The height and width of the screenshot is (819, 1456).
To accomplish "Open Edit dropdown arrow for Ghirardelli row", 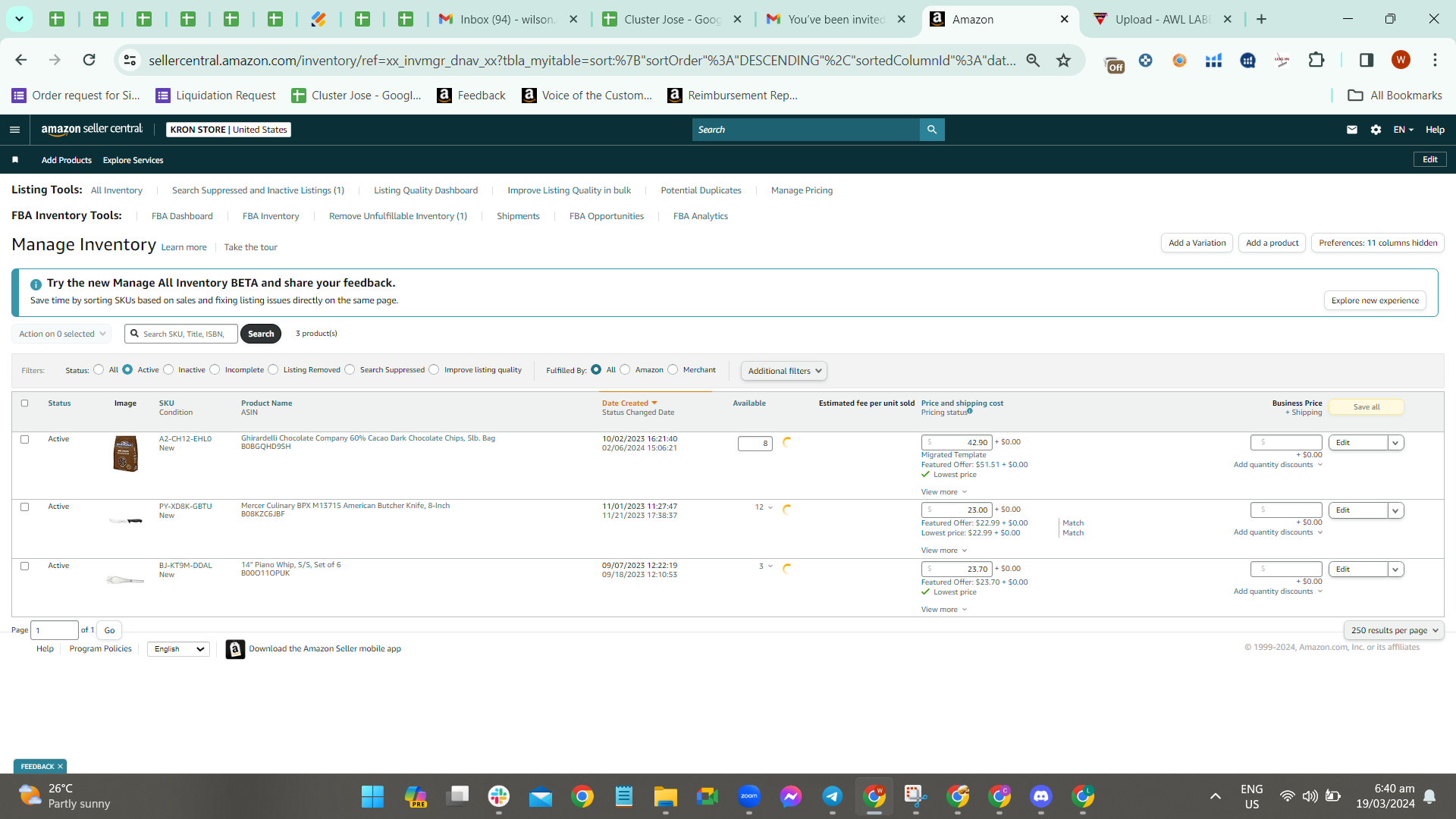I will tap(1395, 443).
